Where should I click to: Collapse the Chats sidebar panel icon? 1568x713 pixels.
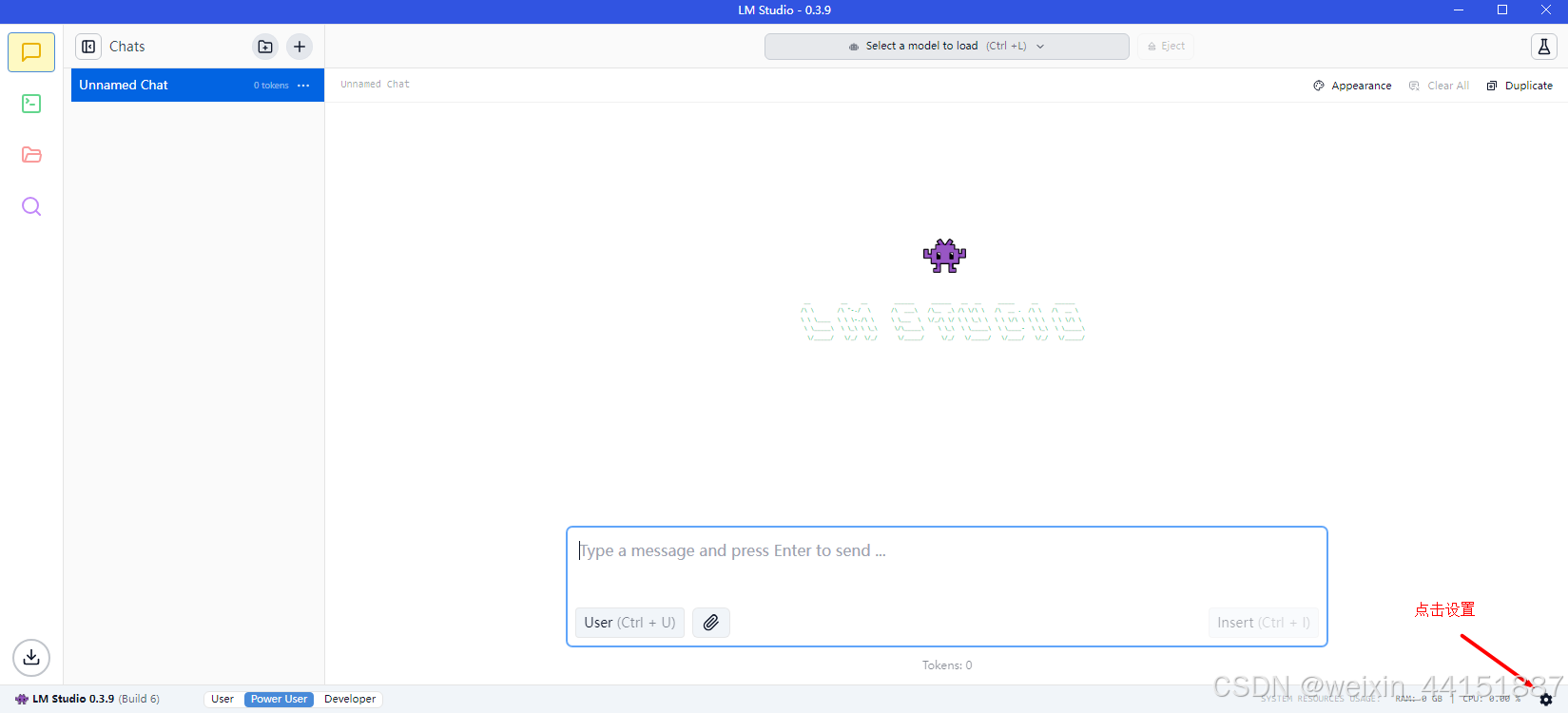point(88,47)
